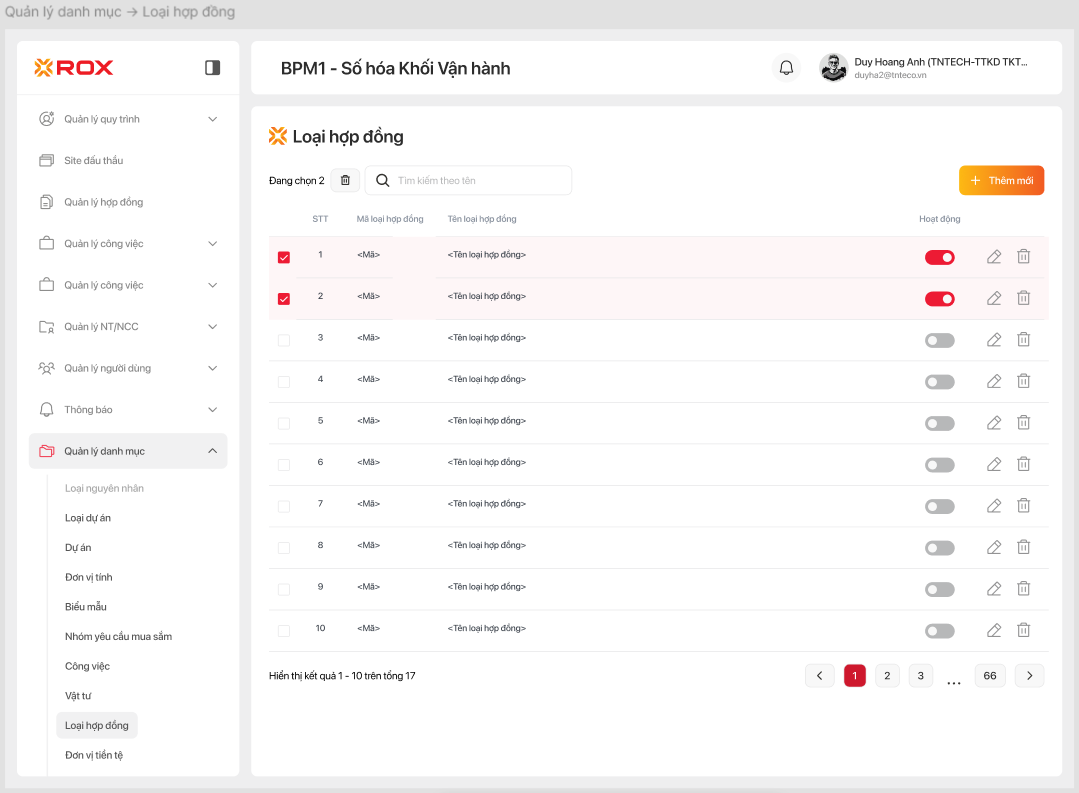Click the notification bell icon in header
The width and height of the screenshot is (1079, 793).
tap(786, 68)
